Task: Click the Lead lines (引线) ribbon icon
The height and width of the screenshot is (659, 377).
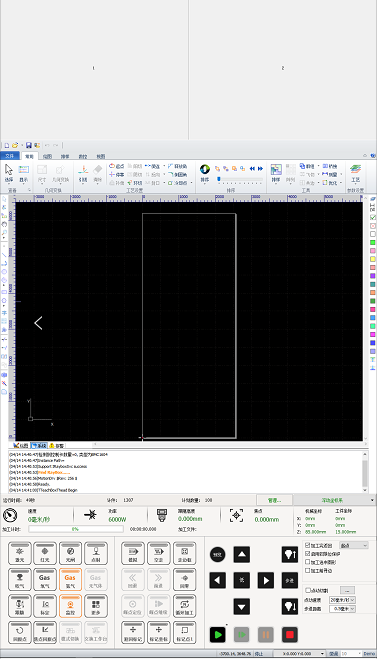Action: pyautogui.click(x=83, y=174)
